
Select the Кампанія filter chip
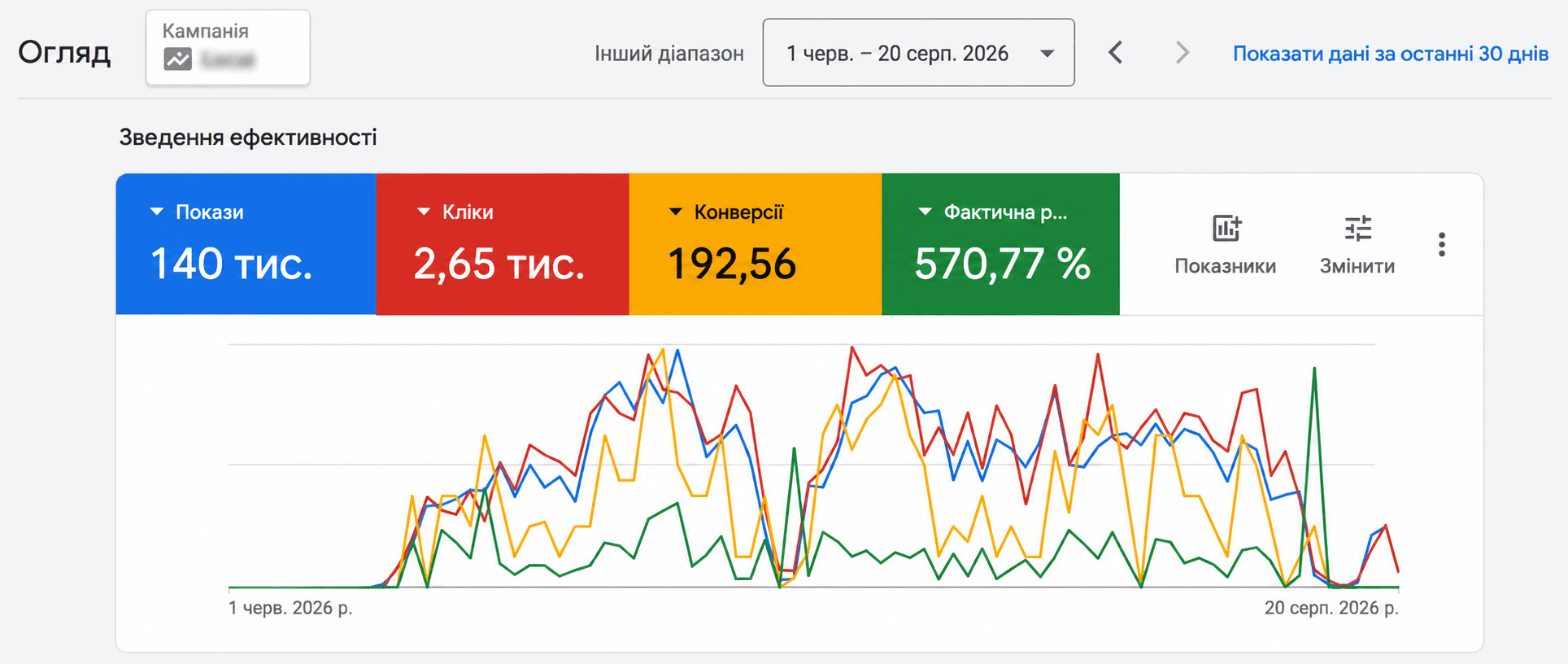click(x=228, y=47)
